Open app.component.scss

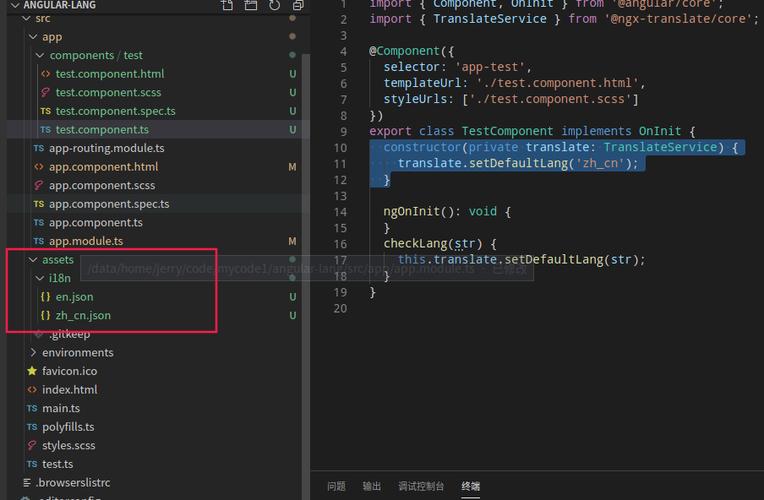[102, 185]
